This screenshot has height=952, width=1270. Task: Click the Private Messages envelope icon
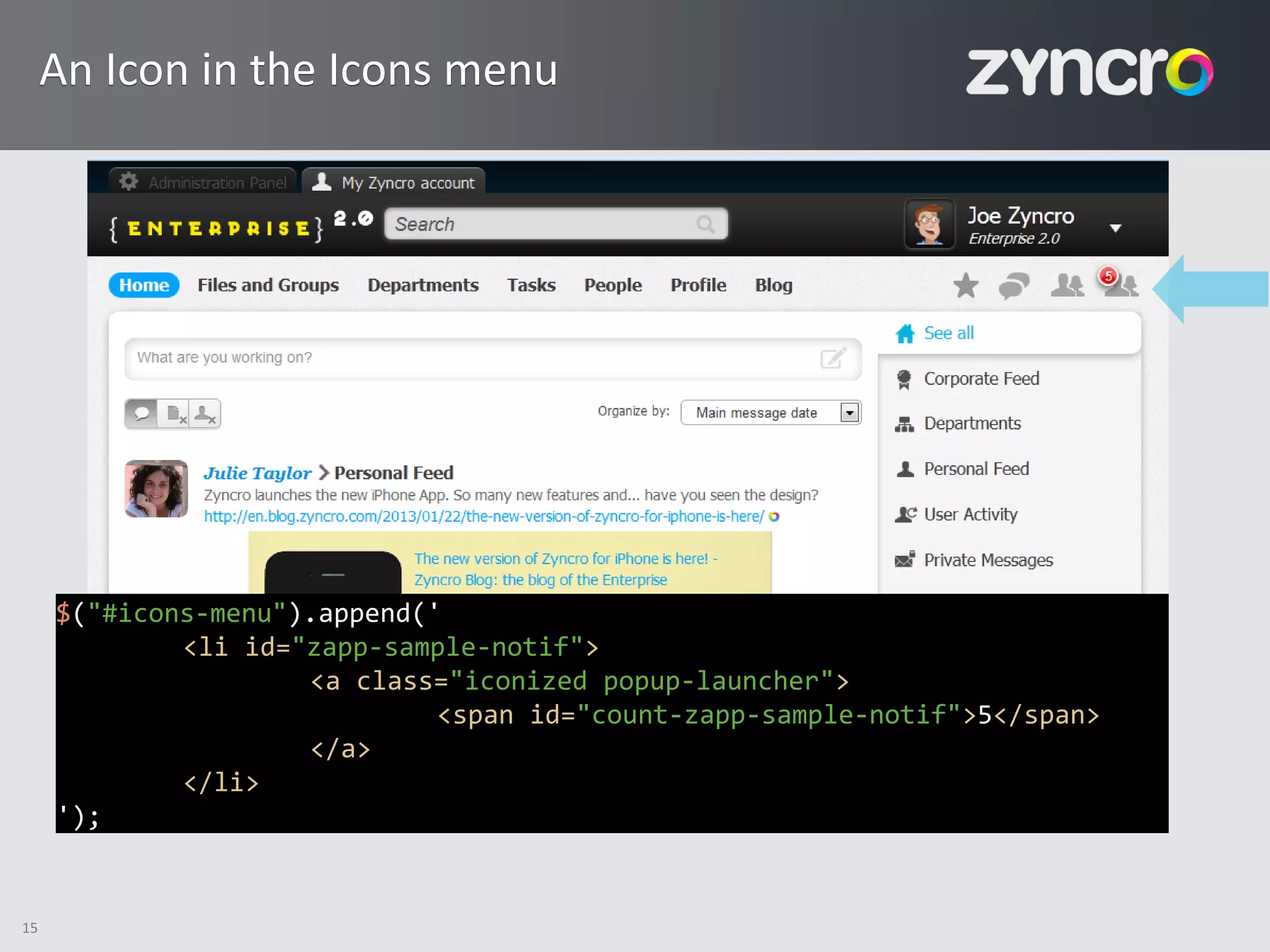pyautogui.click(x=905, y=560)
